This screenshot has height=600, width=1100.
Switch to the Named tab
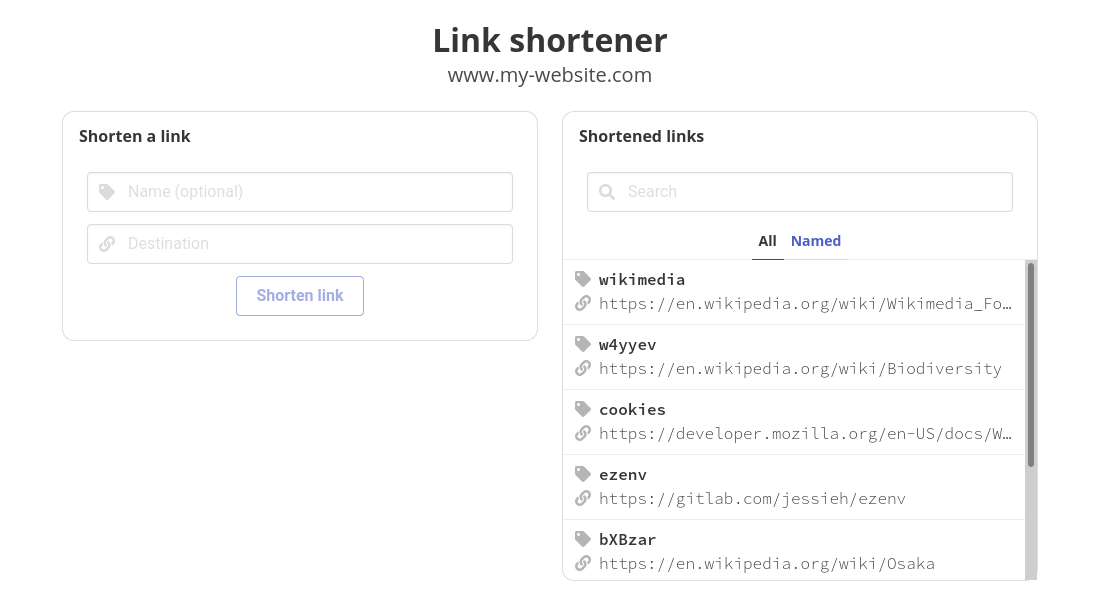tap(815, 241)
